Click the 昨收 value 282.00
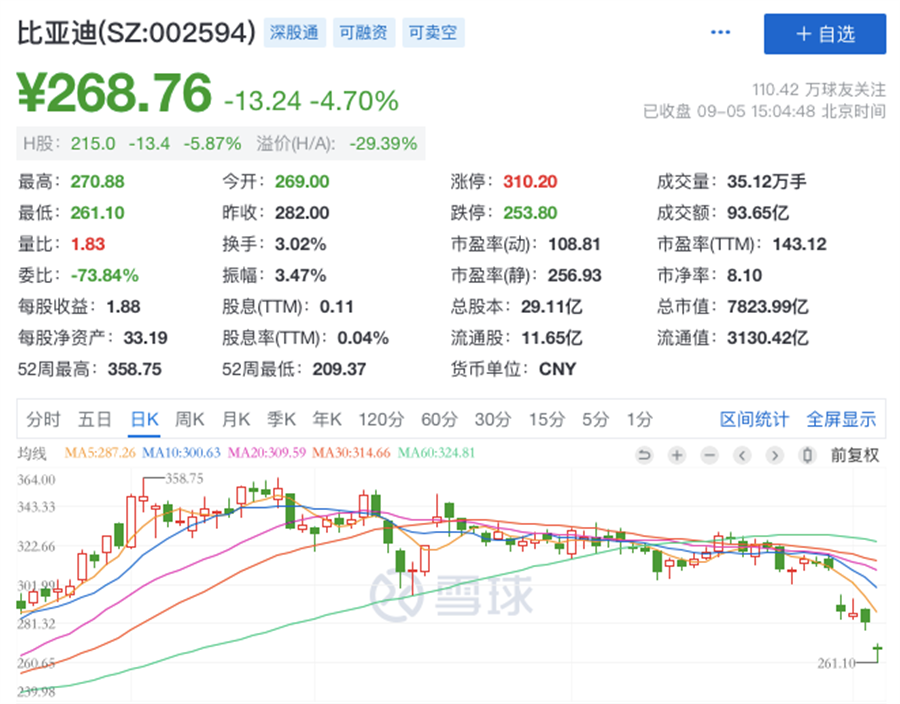Screen dimensions: 900x704 coord(302,213)
